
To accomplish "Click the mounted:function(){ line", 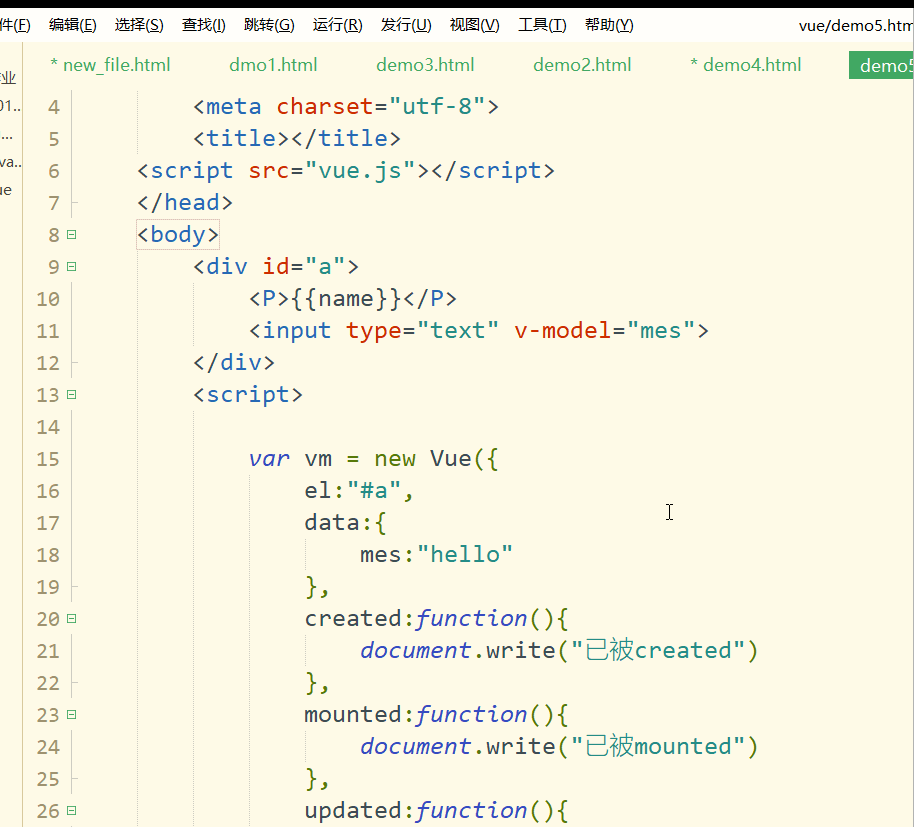I will coord(436,715).
